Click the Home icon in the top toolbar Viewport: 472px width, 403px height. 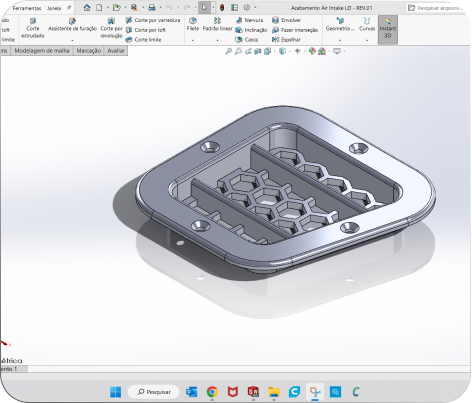(x=87, y=7)
